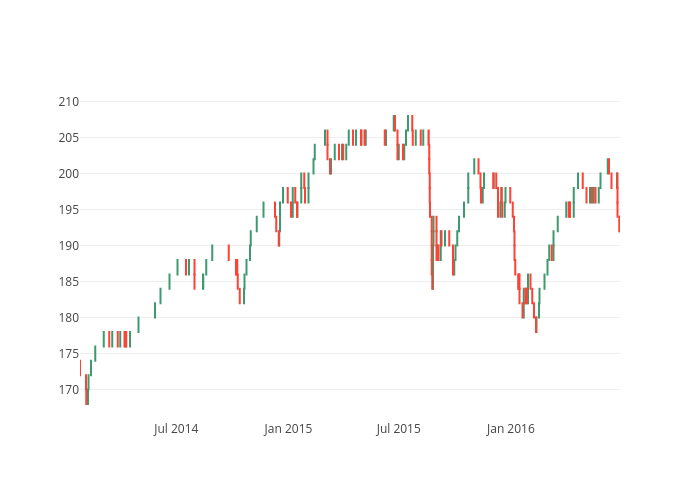The image size is (700, 500).
Task: Select the 175 y-axis tick label
Action: pyautogui.click(x=68, y=354)
